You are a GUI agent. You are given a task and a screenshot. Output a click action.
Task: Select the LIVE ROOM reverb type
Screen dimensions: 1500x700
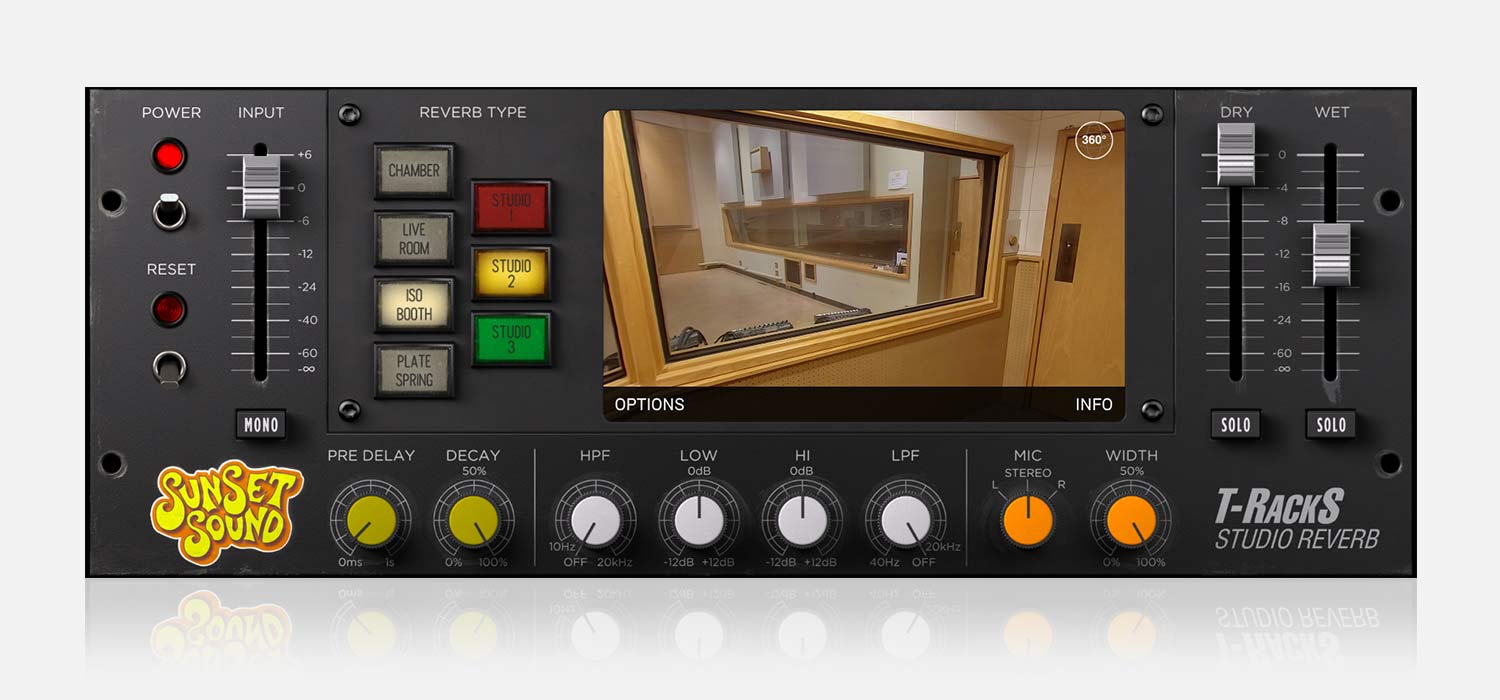pos(414,238)
